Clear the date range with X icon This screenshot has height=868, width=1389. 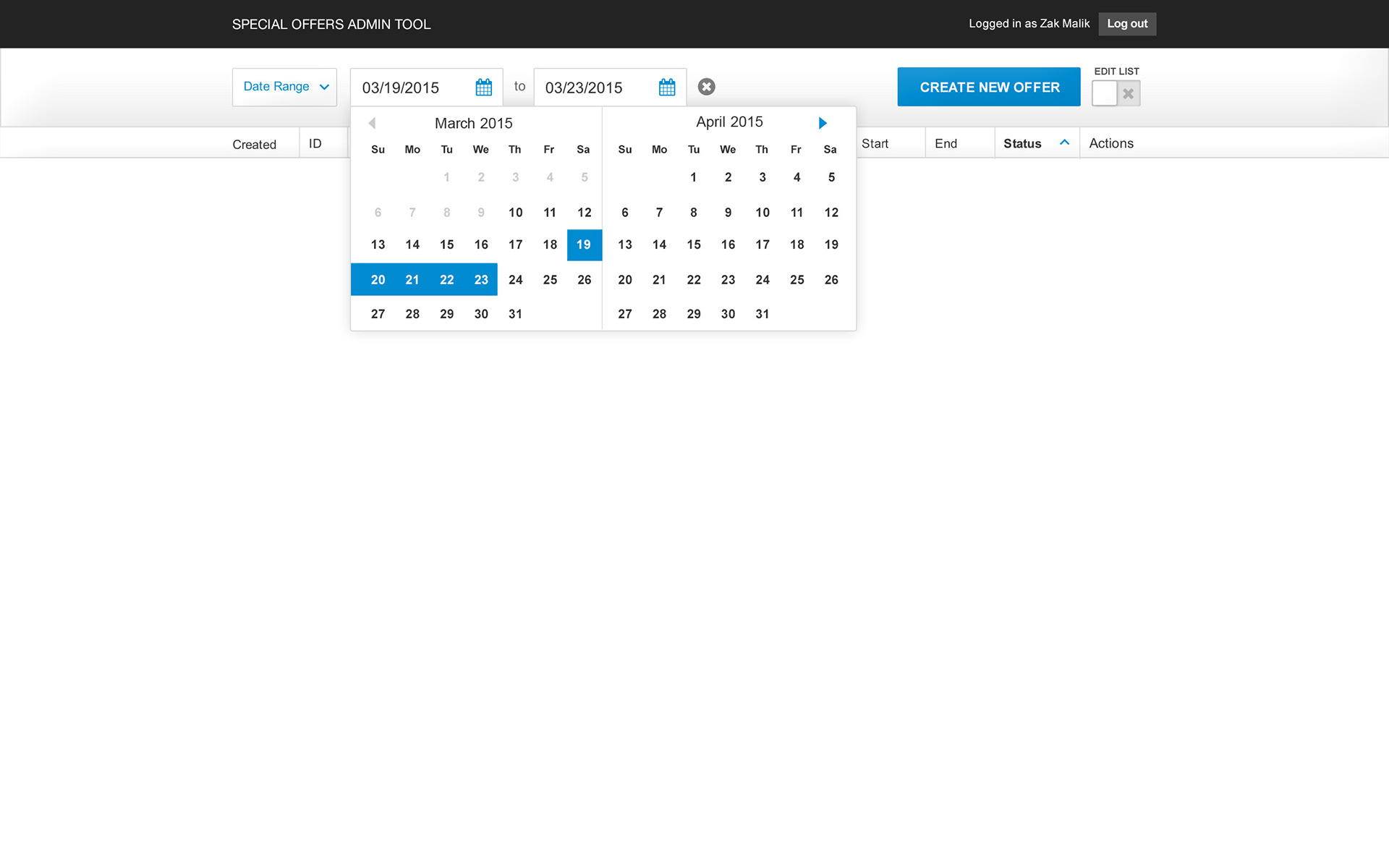click(x=706, y=87)
